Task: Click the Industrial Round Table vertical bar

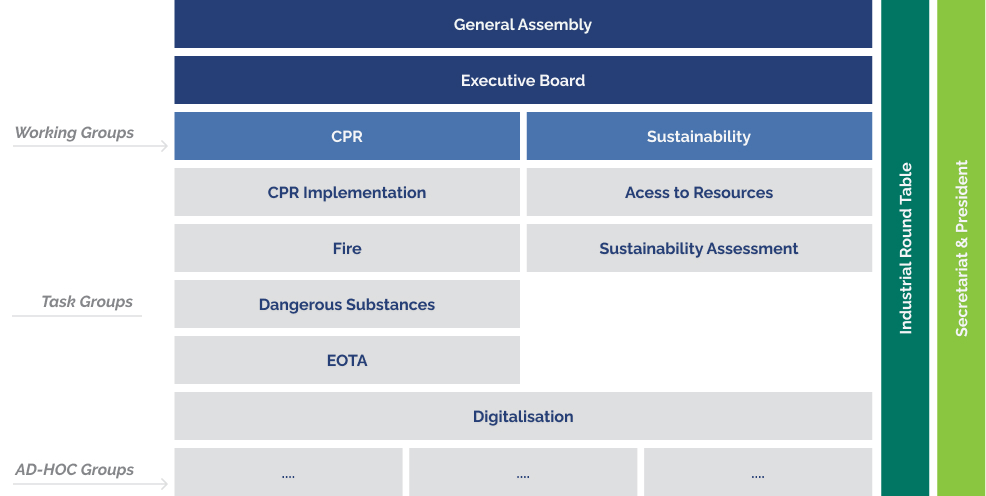Action: pyautogui.click(x=905, y=248)
